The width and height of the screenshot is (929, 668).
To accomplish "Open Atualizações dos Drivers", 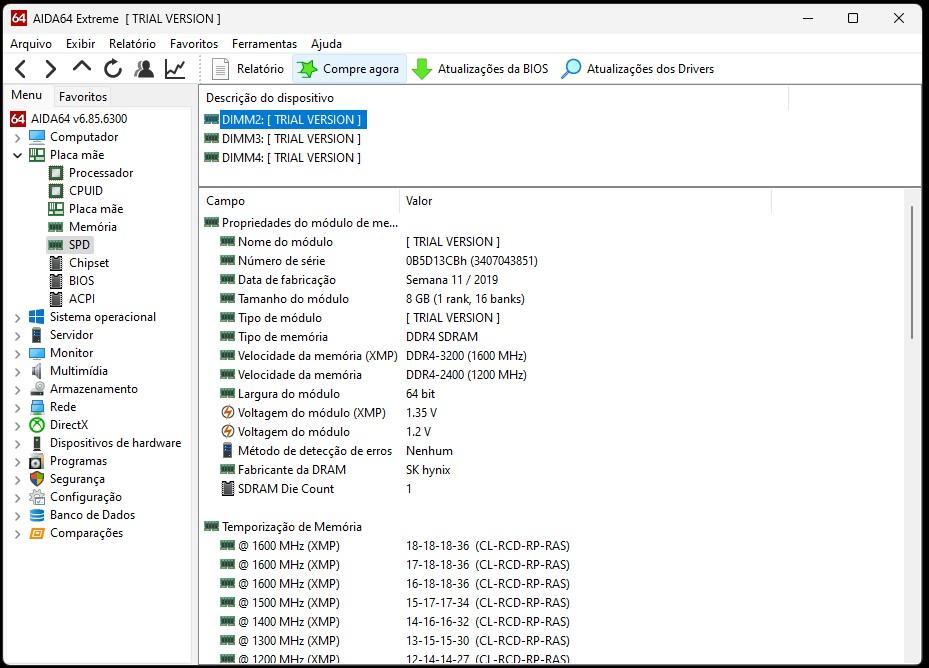I will (638, 69).
